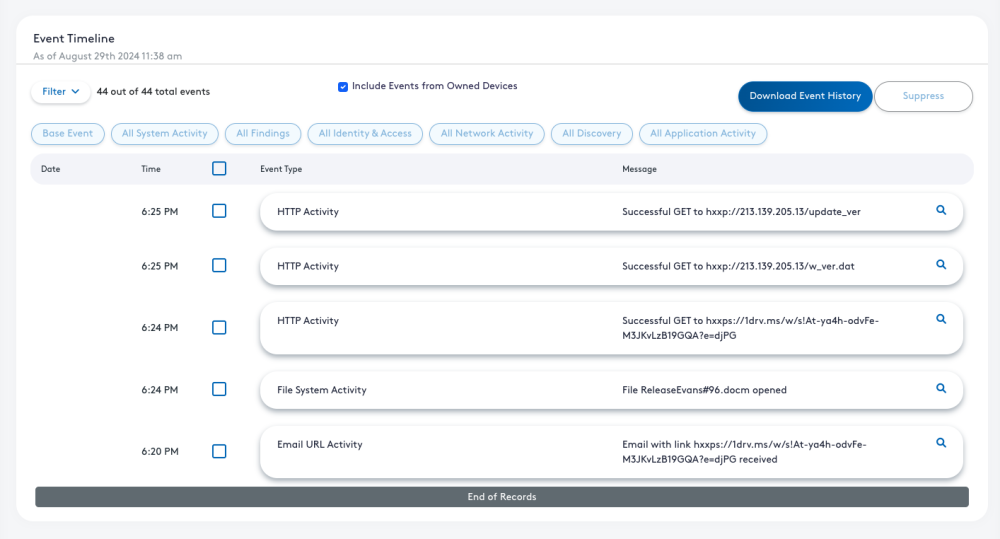Inspect the ReleaseEvans#96.docm file event magnifier
1000x539 pixels.
tap(941, 388)
